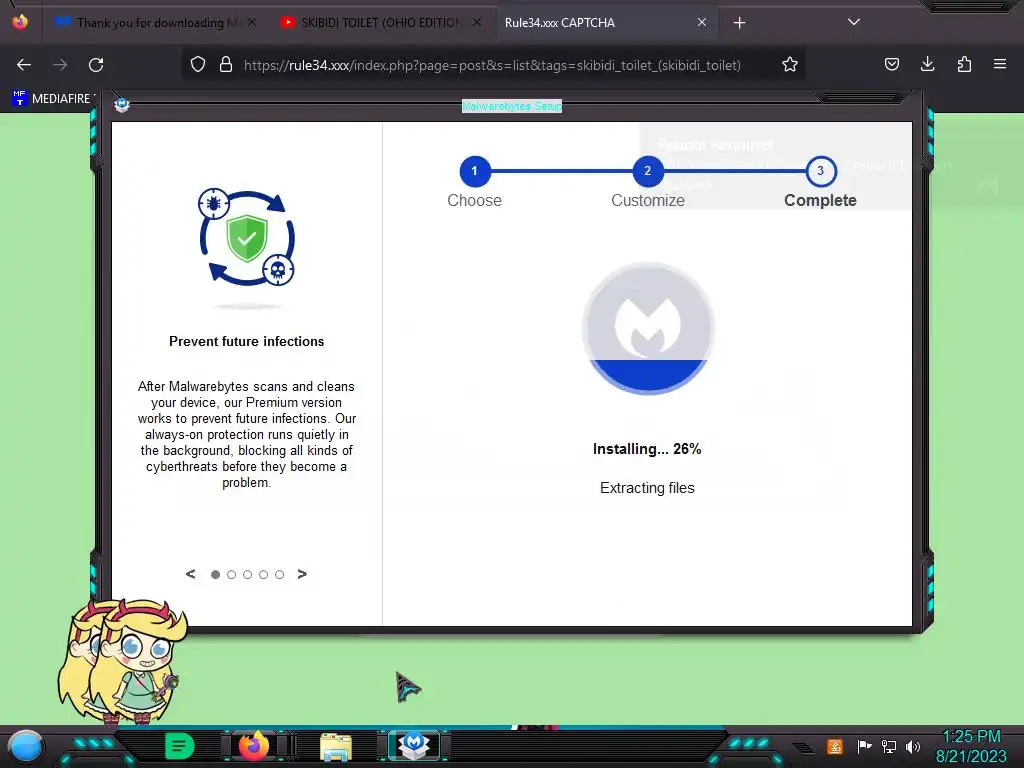Close the SKIBIDI TOILET tab
Viewport: 1024px width, 768px height.
point(477,22)
